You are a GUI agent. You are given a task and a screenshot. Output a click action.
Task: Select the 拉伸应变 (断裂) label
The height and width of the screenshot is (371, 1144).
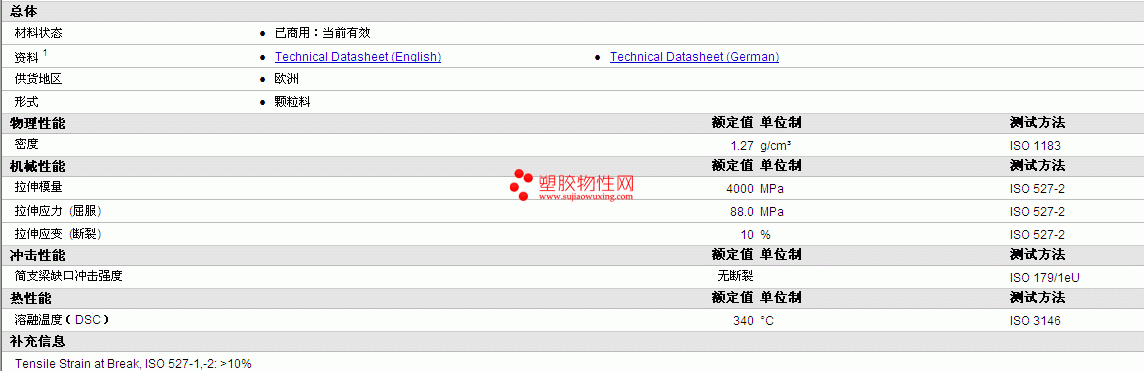pyautogui.click(x=58, y=234)
